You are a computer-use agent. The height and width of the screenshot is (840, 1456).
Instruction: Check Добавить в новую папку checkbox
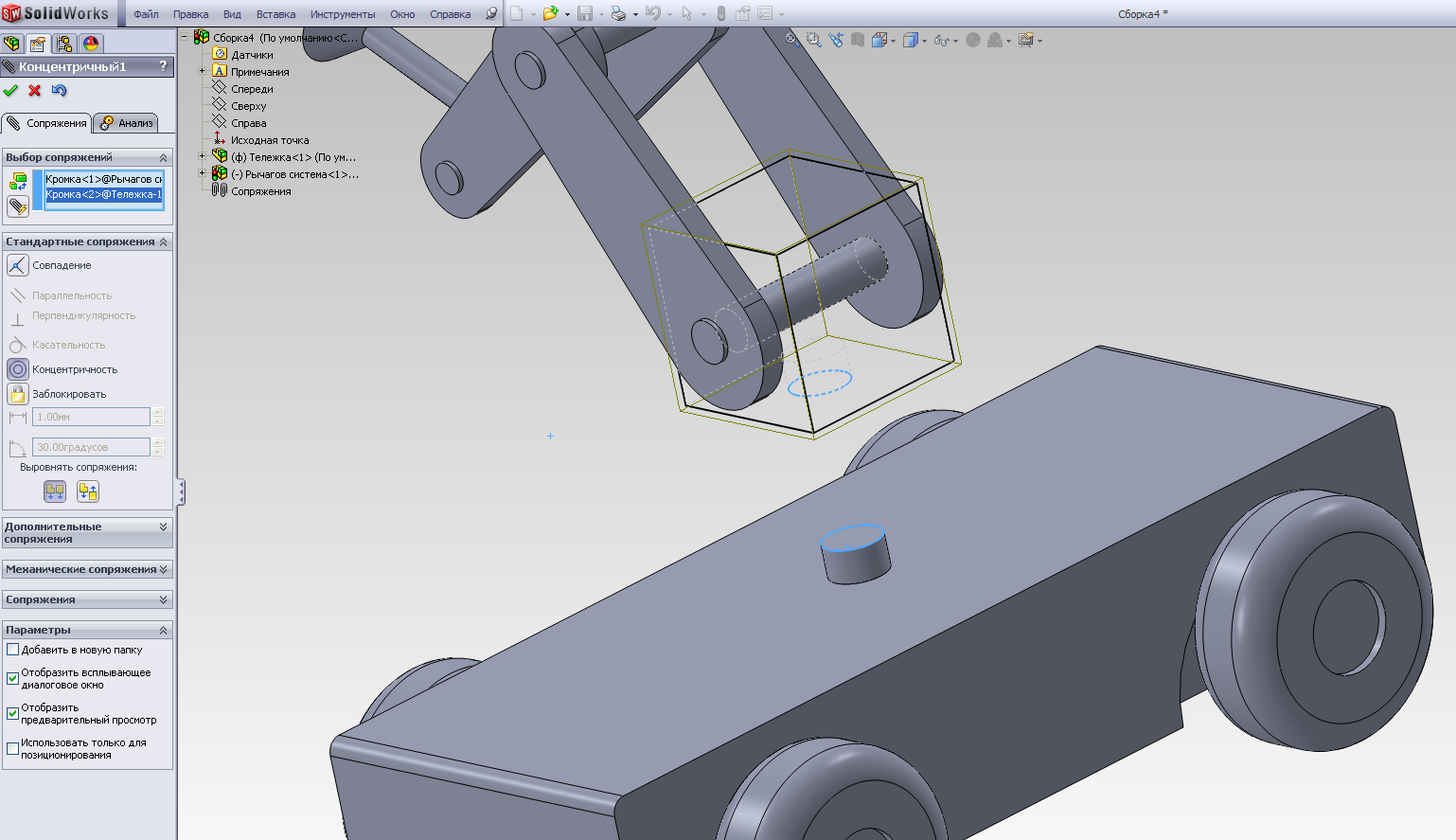[12, 650]
